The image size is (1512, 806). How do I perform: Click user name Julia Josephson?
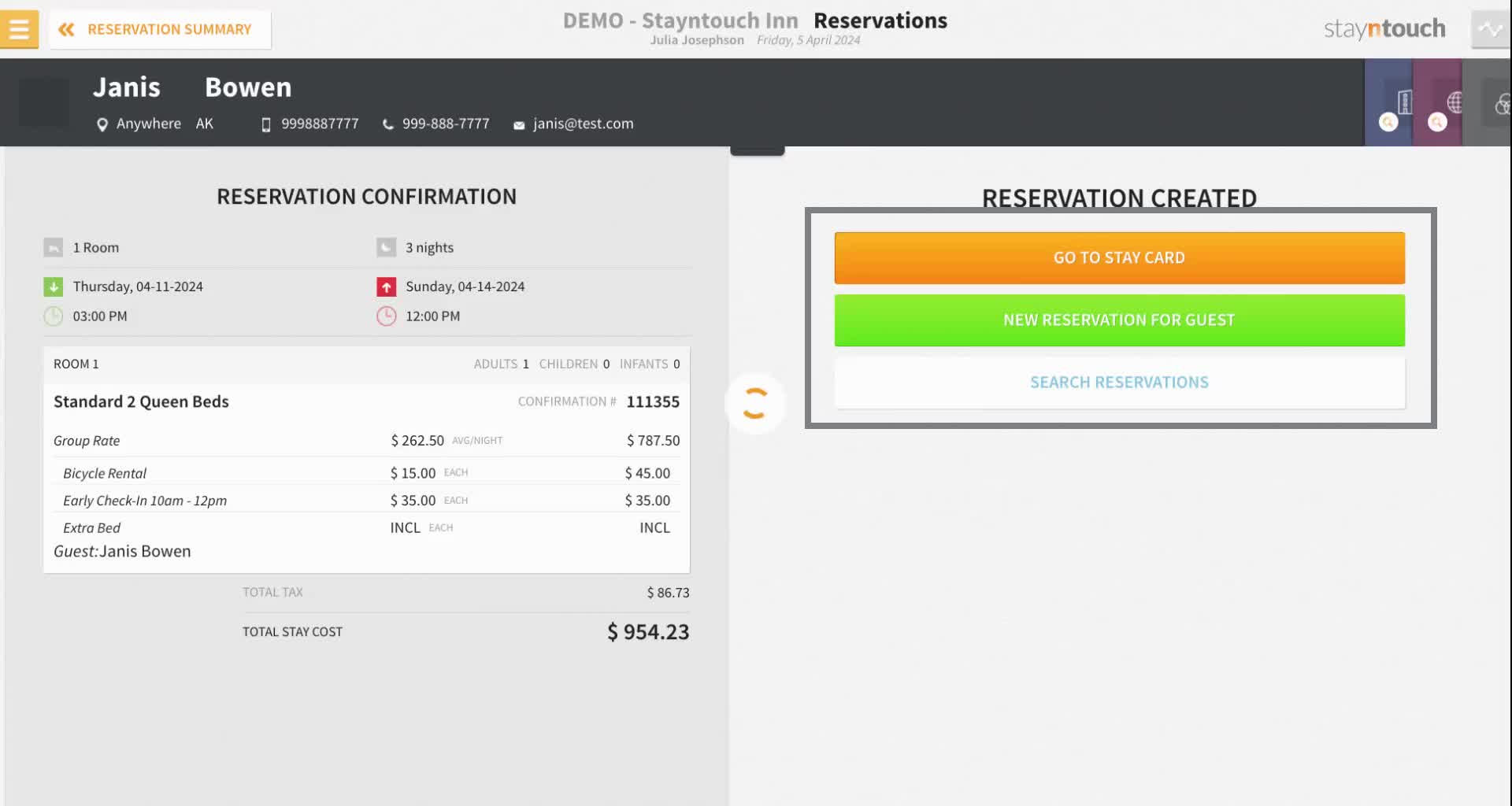click(x=697, y=40)
